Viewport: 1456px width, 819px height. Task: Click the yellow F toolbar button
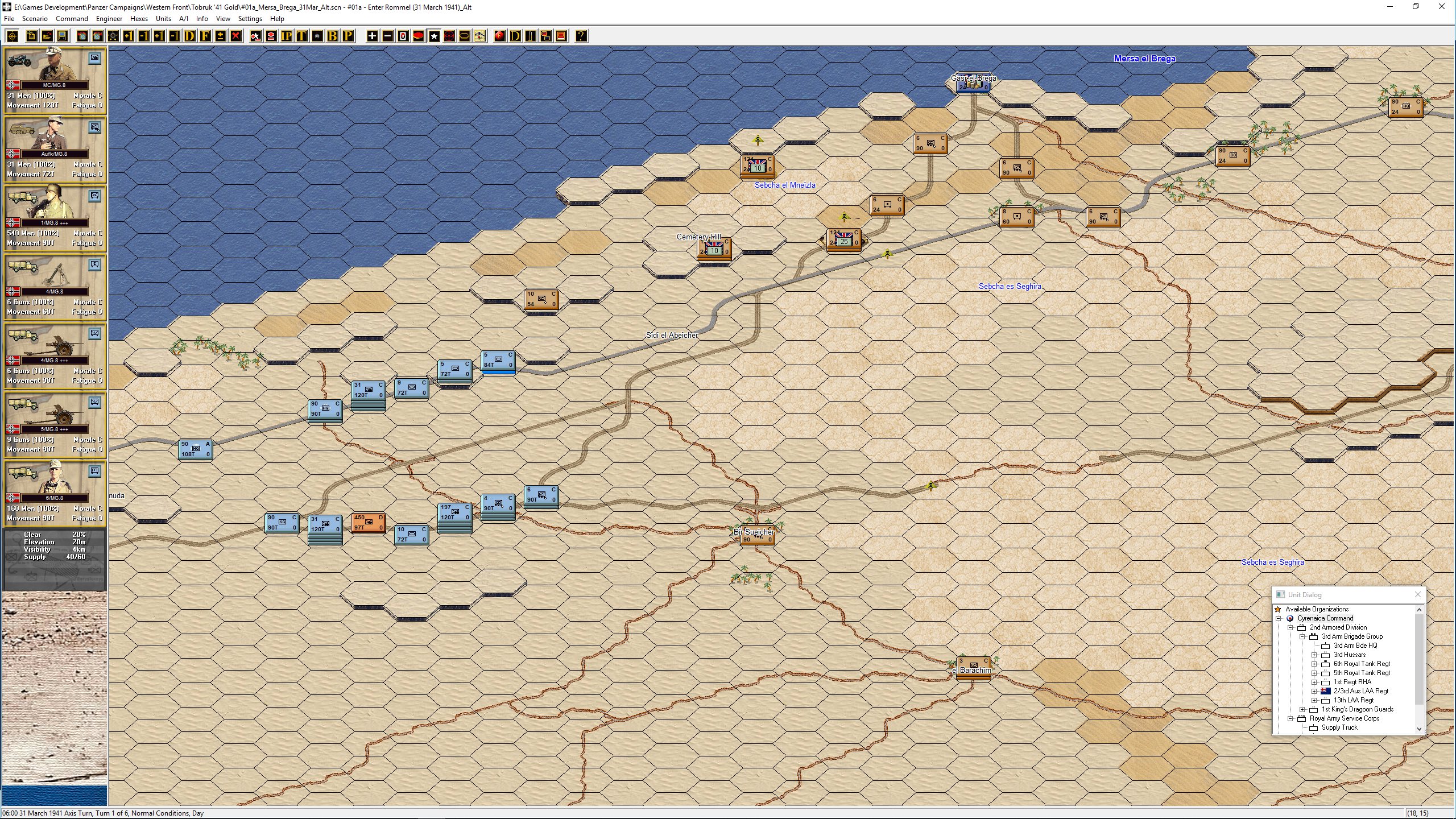[x=205, y=36]
